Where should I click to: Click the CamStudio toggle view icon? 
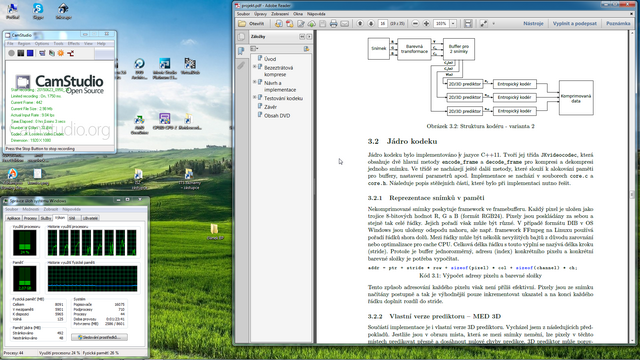(42, 53)
